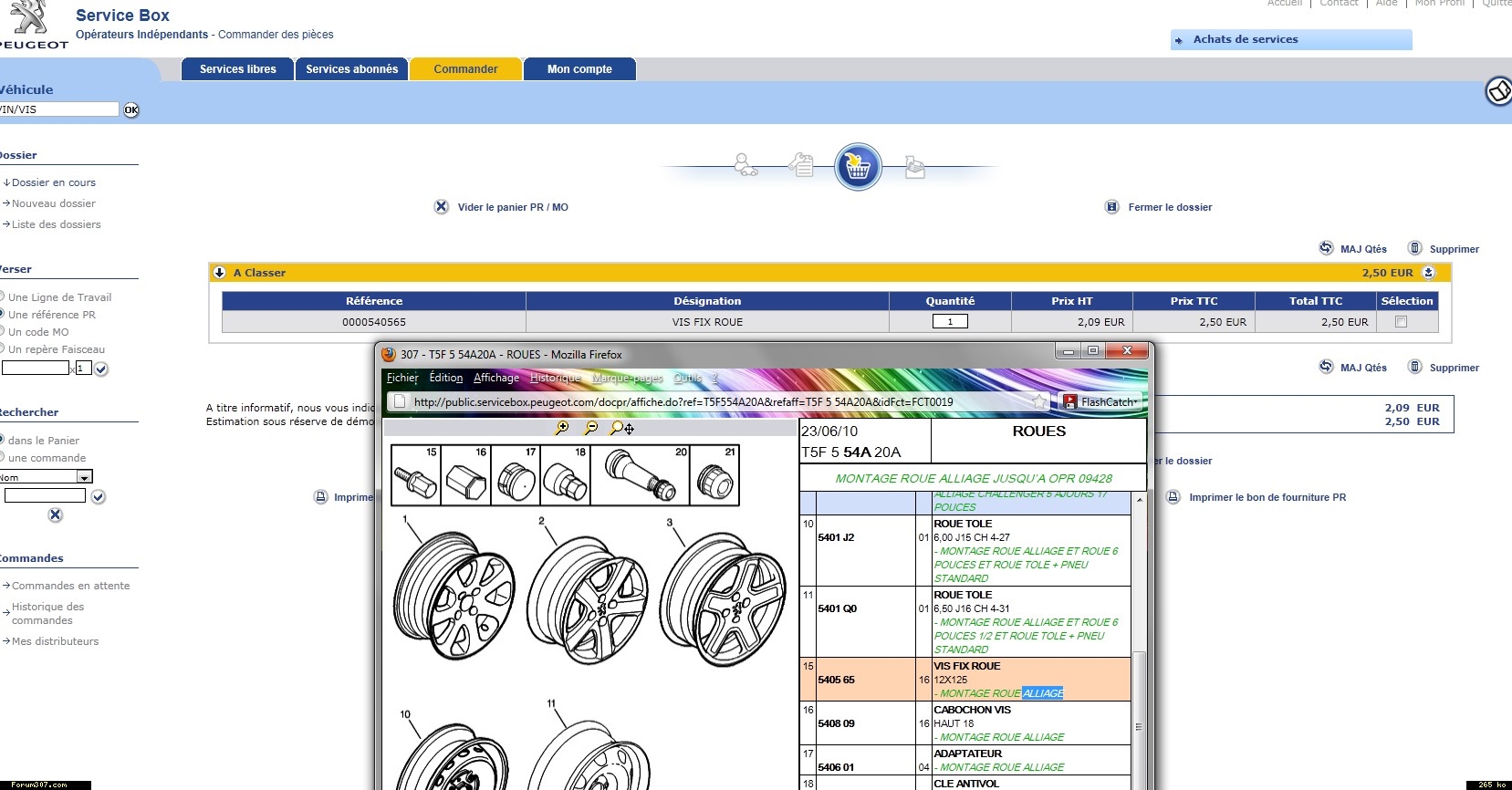Switch to the Services libres tab
This screenshot has height=790, width=1512.
[x=237, y=69]
